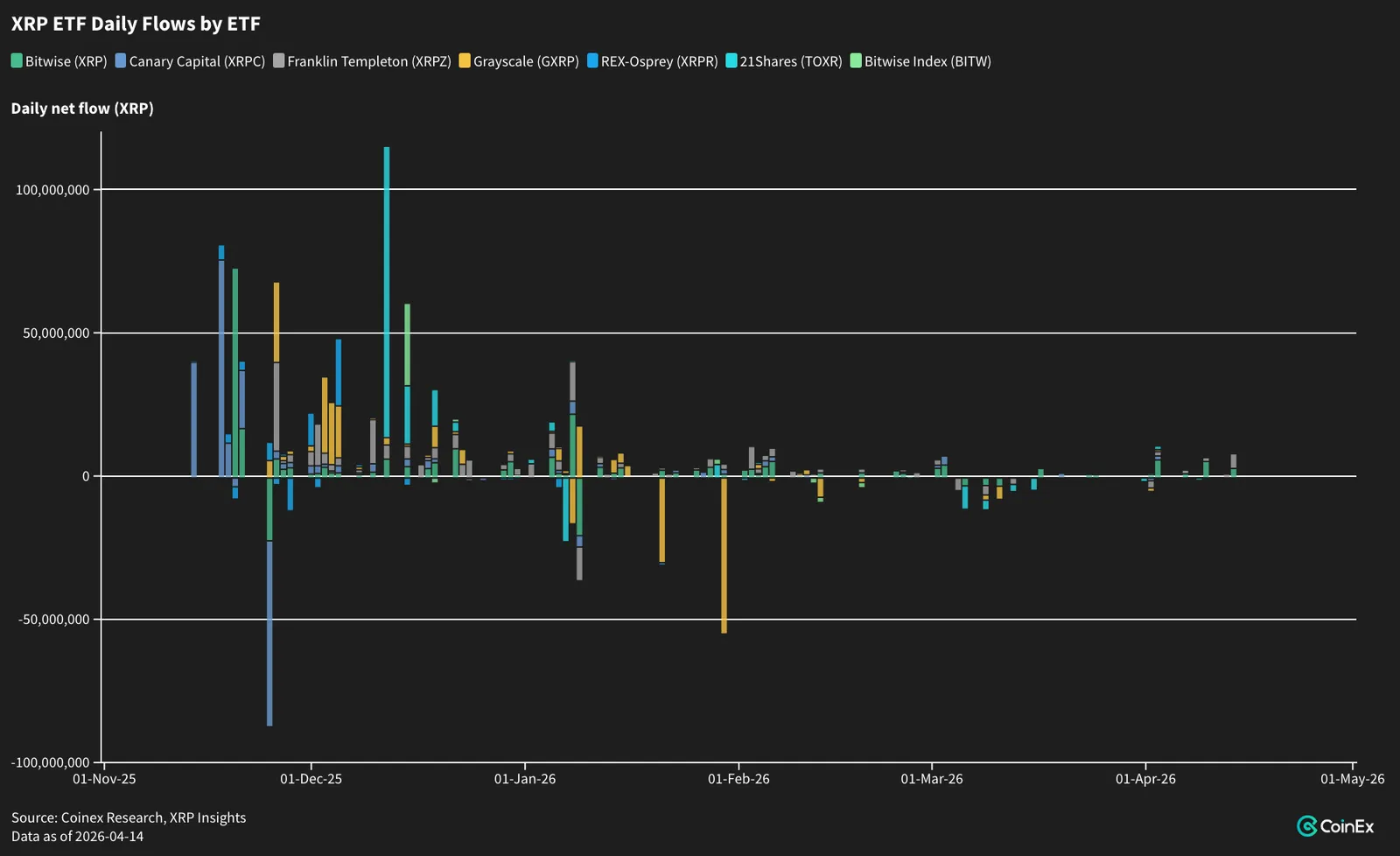Click the Bitwise (XRP) green legend swatch
1400x856 pixels.
point(17,61)
